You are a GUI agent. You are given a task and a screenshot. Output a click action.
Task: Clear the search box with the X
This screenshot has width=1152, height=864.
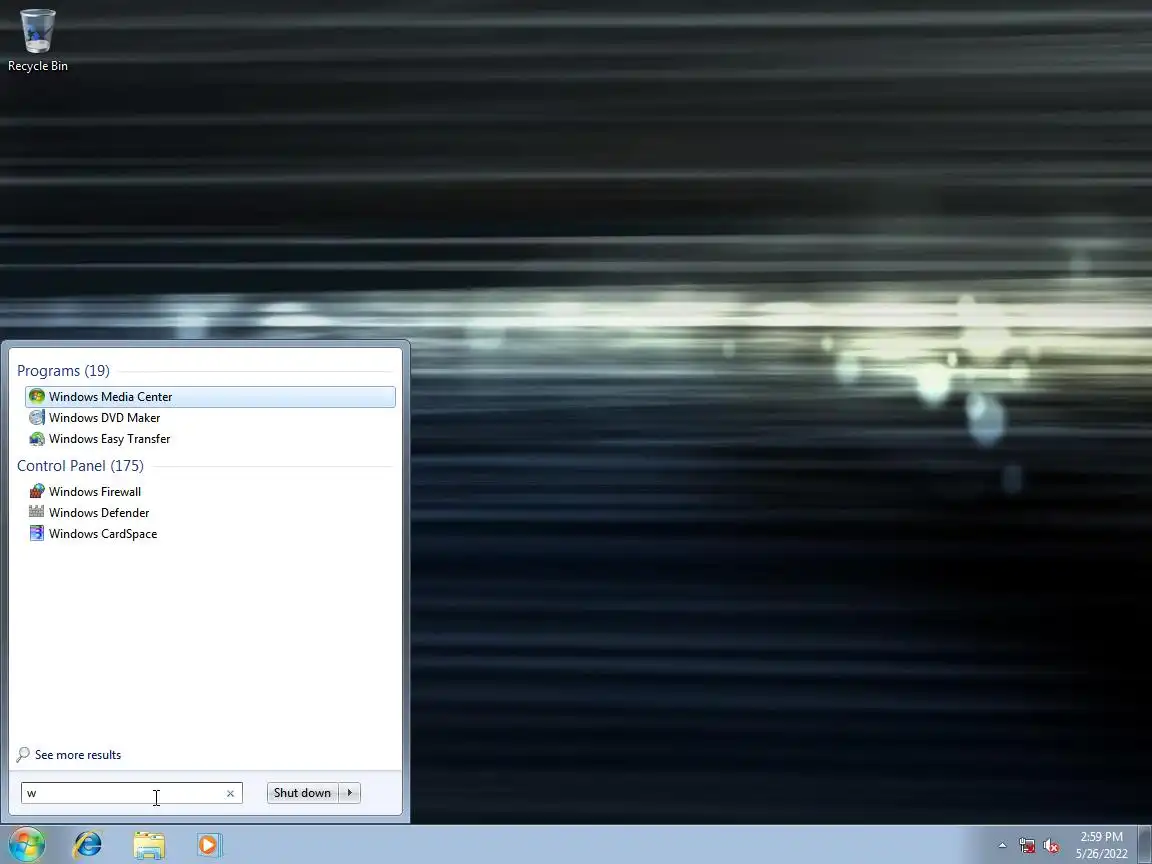pos(230,793)
